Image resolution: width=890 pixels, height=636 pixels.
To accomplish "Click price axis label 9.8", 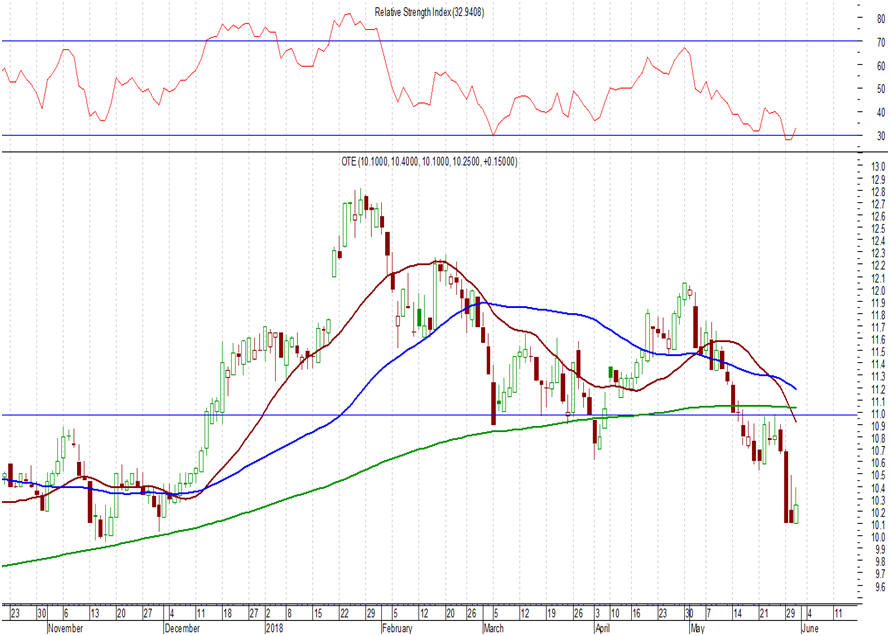I will pyautogui.click(x=880, y=562).
